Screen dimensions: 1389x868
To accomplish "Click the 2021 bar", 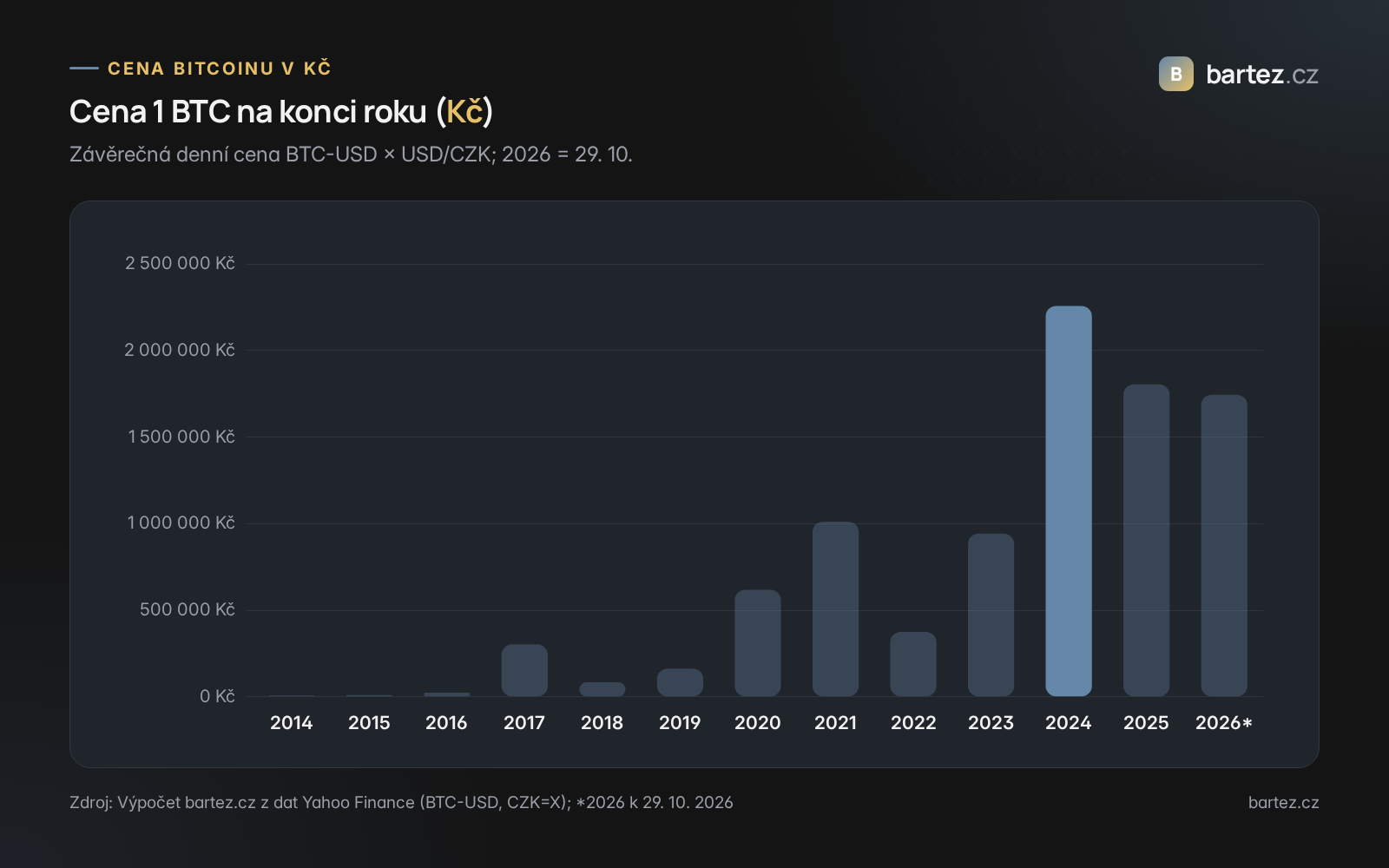I will 835,608.
